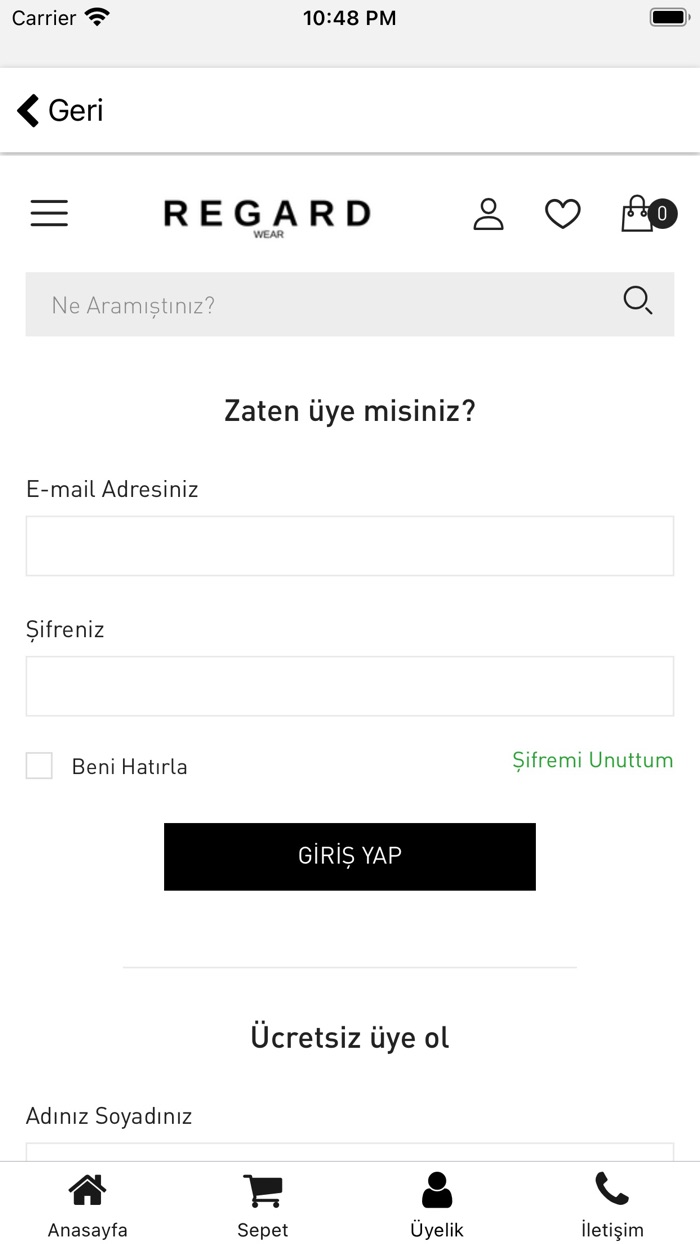Open the hamburger menu
This screenshot has height=1244, width=700.
[49, 213]
